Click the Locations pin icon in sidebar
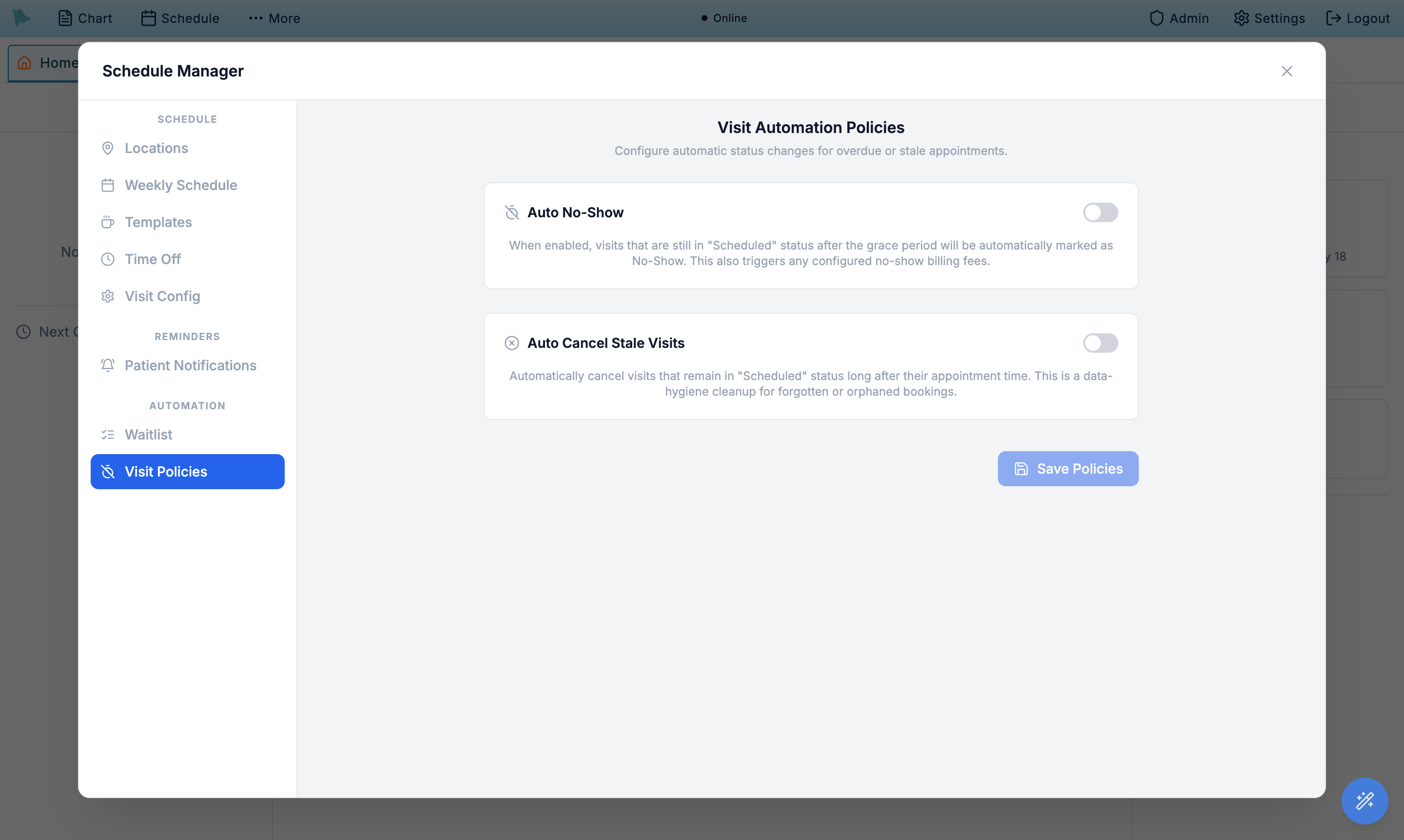 pos(108,148)
